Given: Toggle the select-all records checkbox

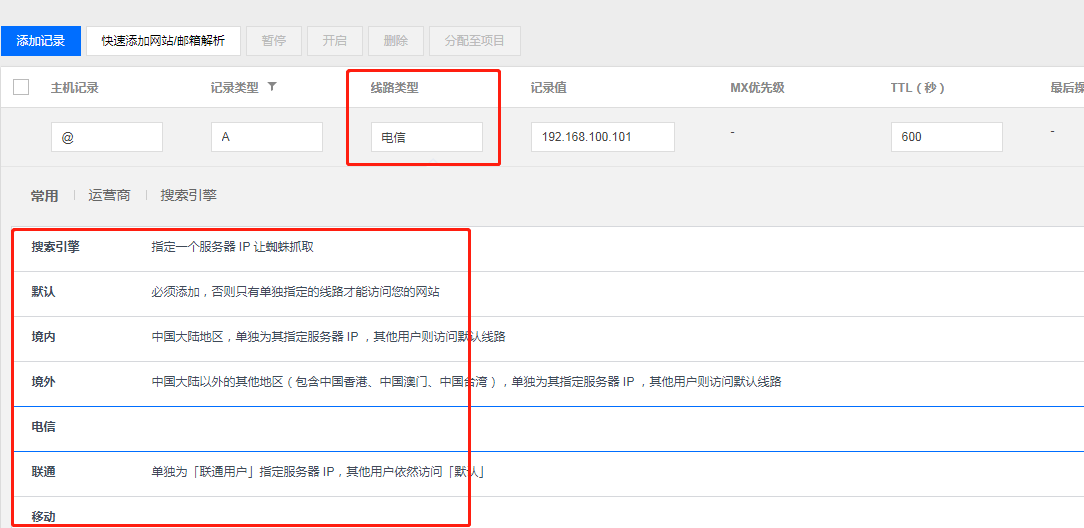Looking at the screenshot, I should (x=21, y=88).
